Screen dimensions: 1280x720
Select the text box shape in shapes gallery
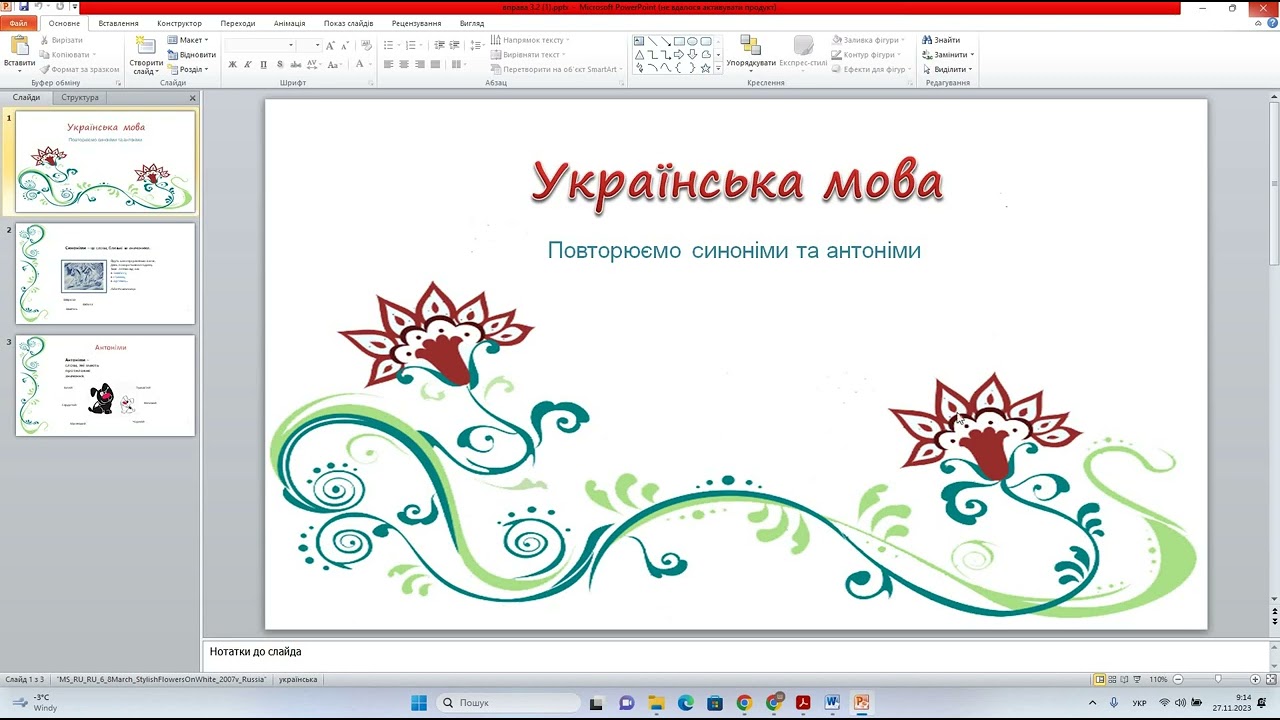[x=639, y=42]
